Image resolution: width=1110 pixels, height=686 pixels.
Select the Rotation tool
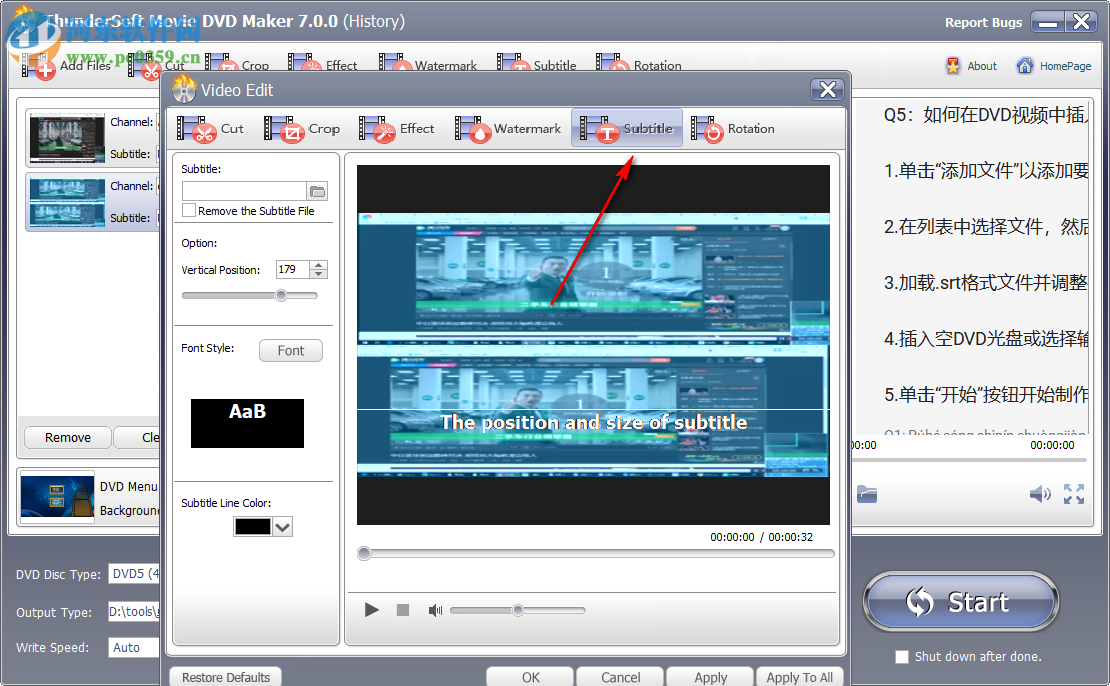(733, 128)
